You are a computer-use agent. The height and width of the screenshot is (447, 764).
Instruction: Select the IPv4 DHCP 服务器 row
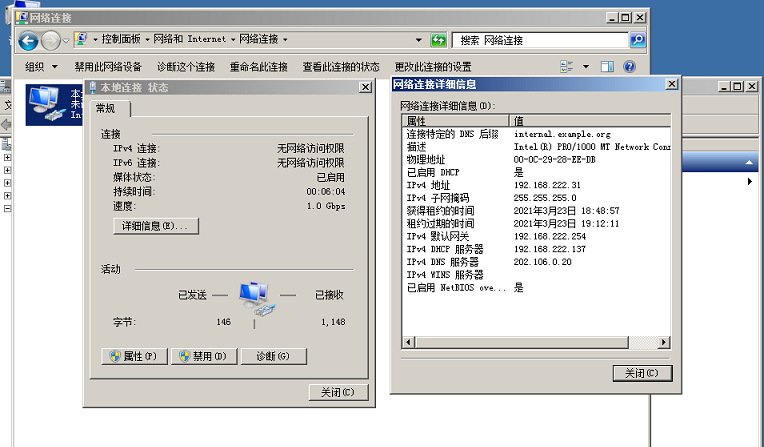pos(536,249)
